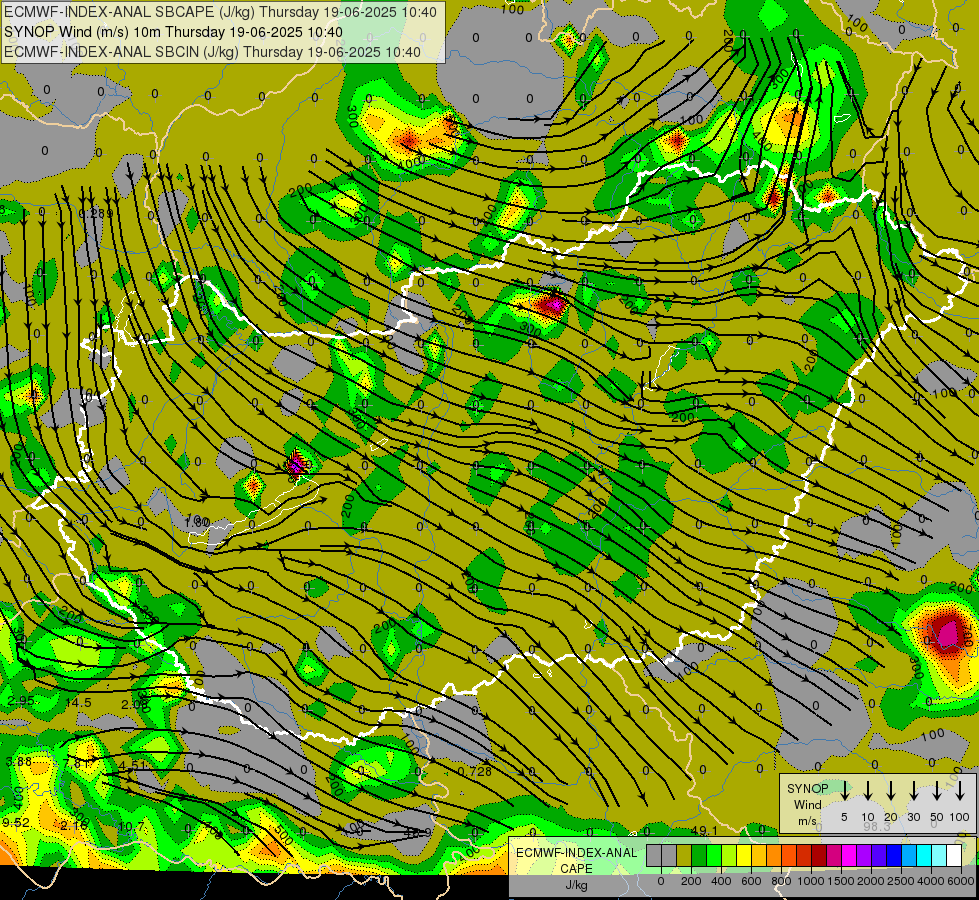Click the 600 tick label on CAPE scale

coord(751,881)
